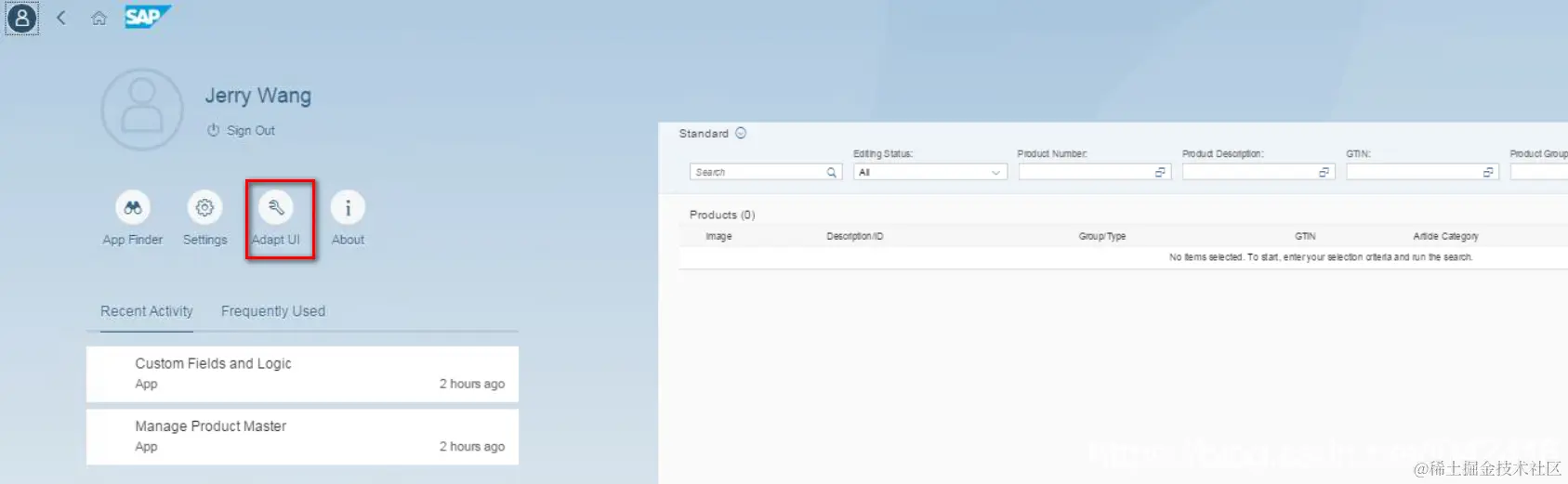The height and width of the screenshot is (484, 1568).
Task: Open value help for Product Number field
Action: coord(1160,172)
